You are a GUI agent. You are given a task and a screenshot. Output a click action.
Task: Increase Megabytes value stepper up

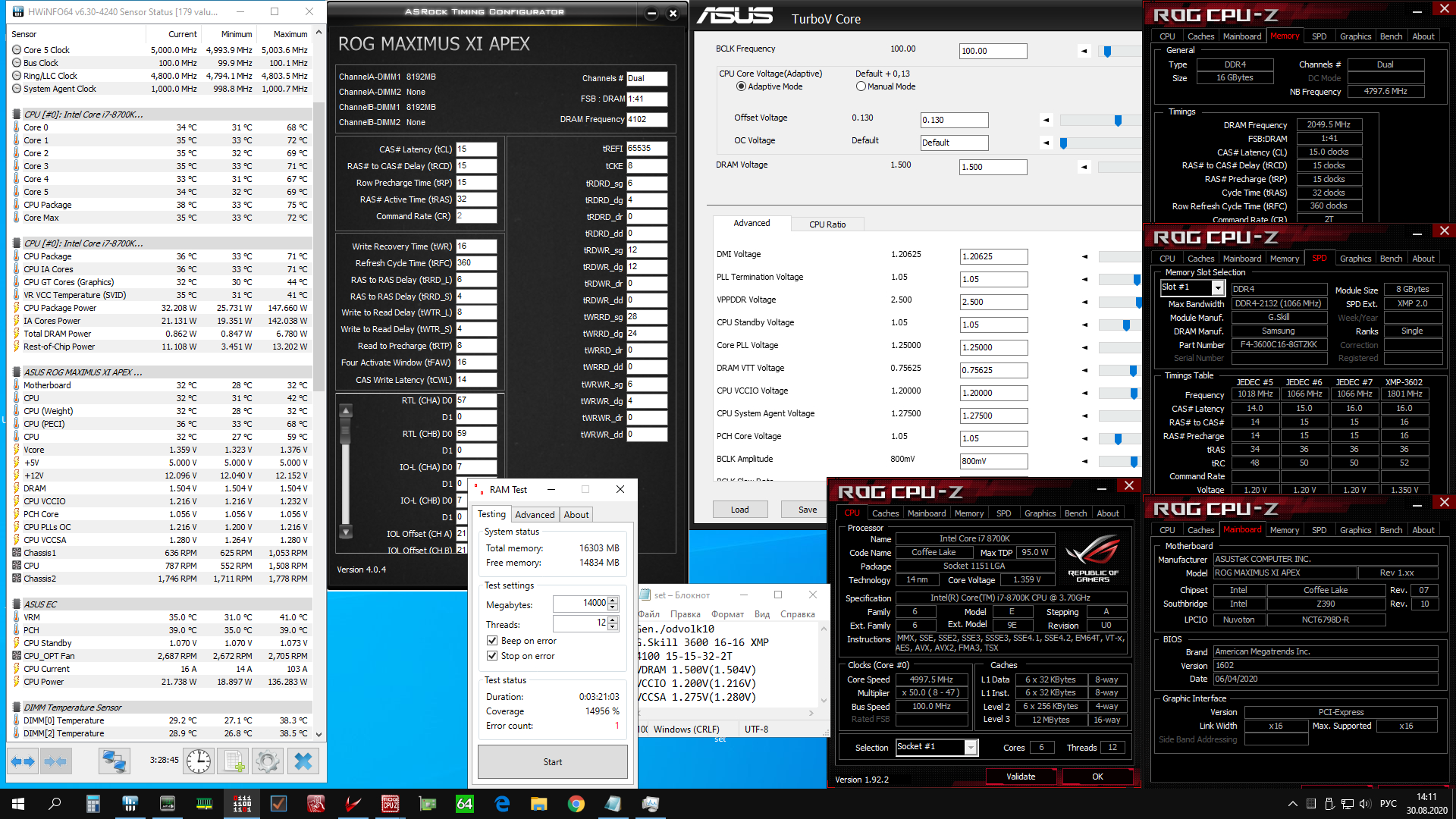pyautogui.click(x=613, y=600)
